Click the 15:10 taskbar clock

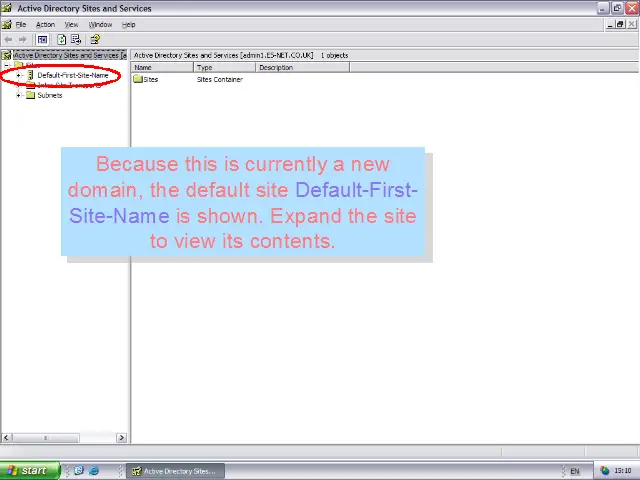tap(623, 471)
